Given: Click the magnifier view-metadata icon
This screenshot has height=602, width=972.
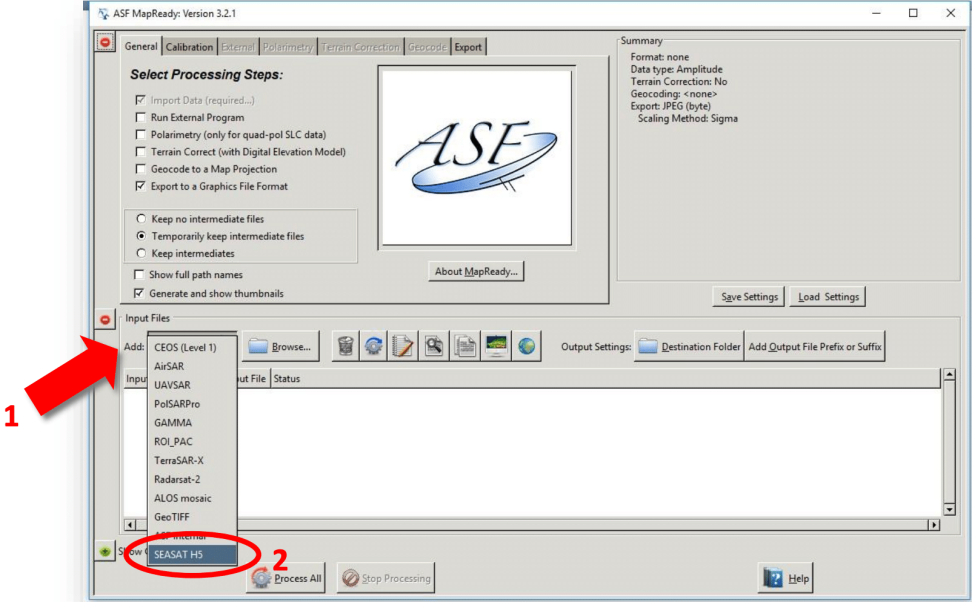Looking at the screenshot, I should coord(433,346).
